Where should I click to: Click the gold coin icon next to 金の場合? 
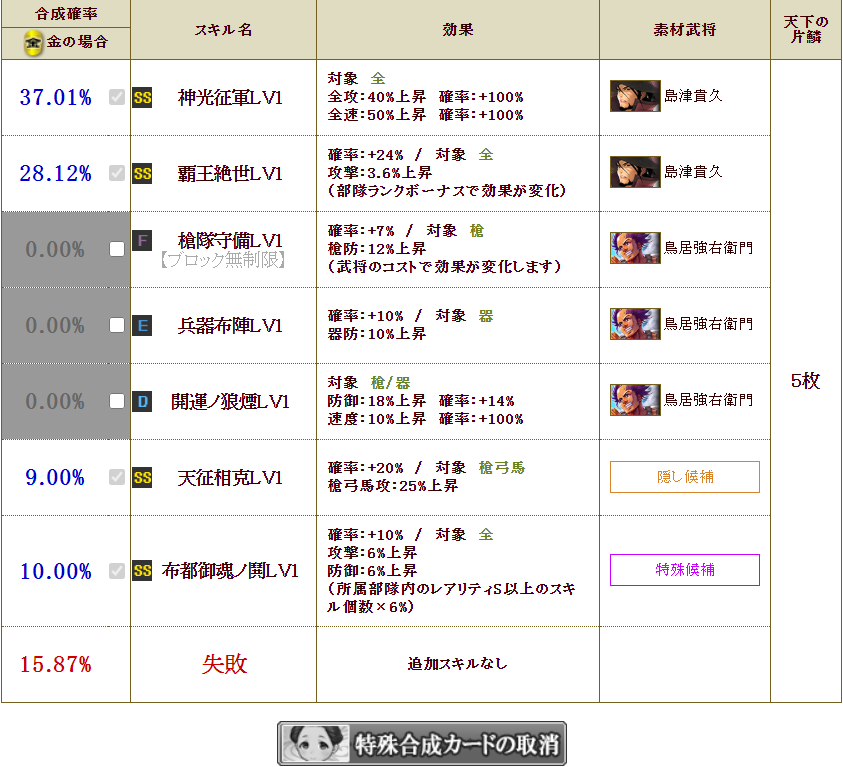[x=33, y=42]
